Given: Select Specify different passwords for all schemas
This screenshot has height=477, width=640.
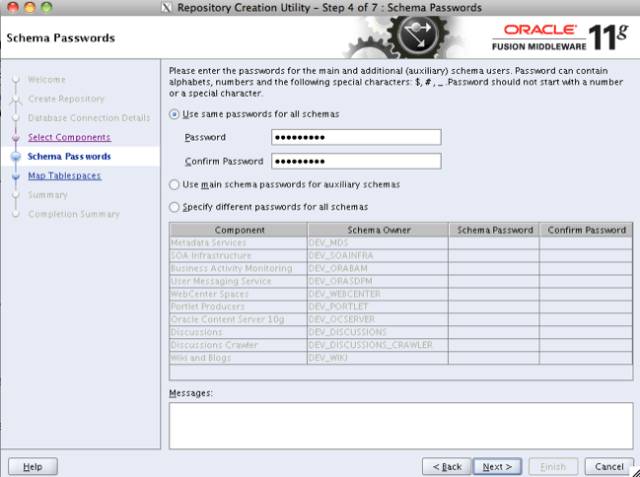Looking at the screenshot, I should coord(175,207).
